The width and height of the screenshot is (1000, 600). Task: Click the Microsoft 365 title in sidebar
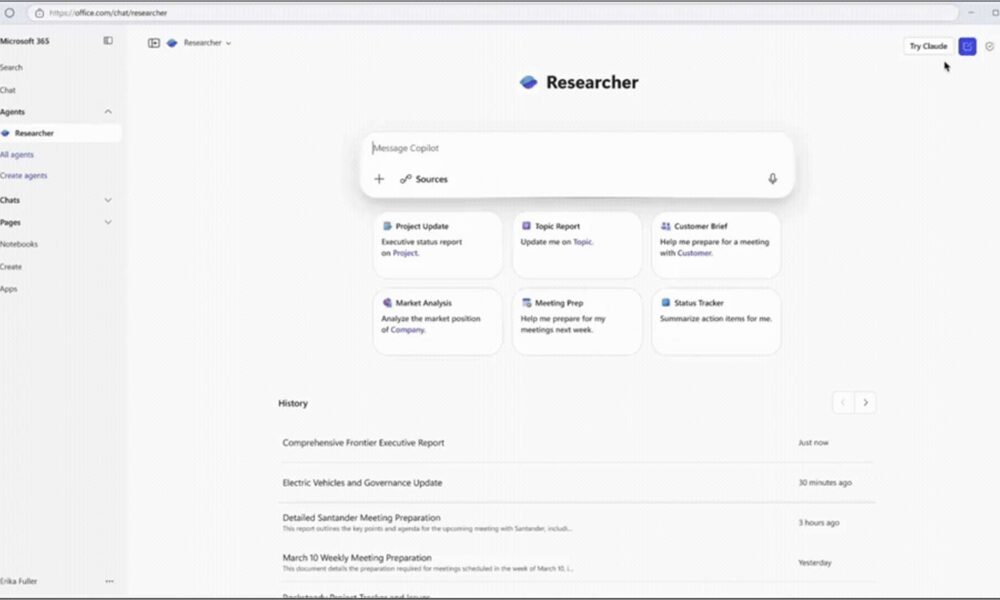pyautogui.click(x=25, y=41)
